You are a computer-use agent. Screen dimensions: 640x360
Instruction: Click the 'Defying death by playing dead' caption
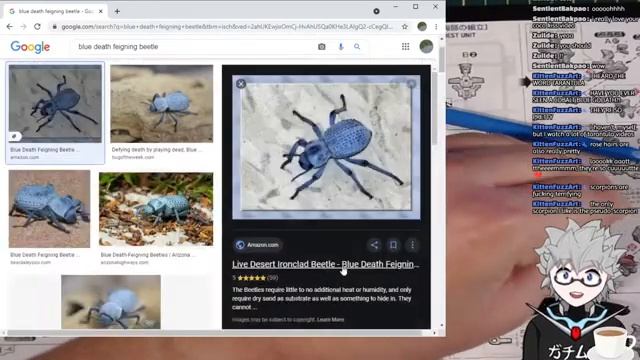click(157, 150)
